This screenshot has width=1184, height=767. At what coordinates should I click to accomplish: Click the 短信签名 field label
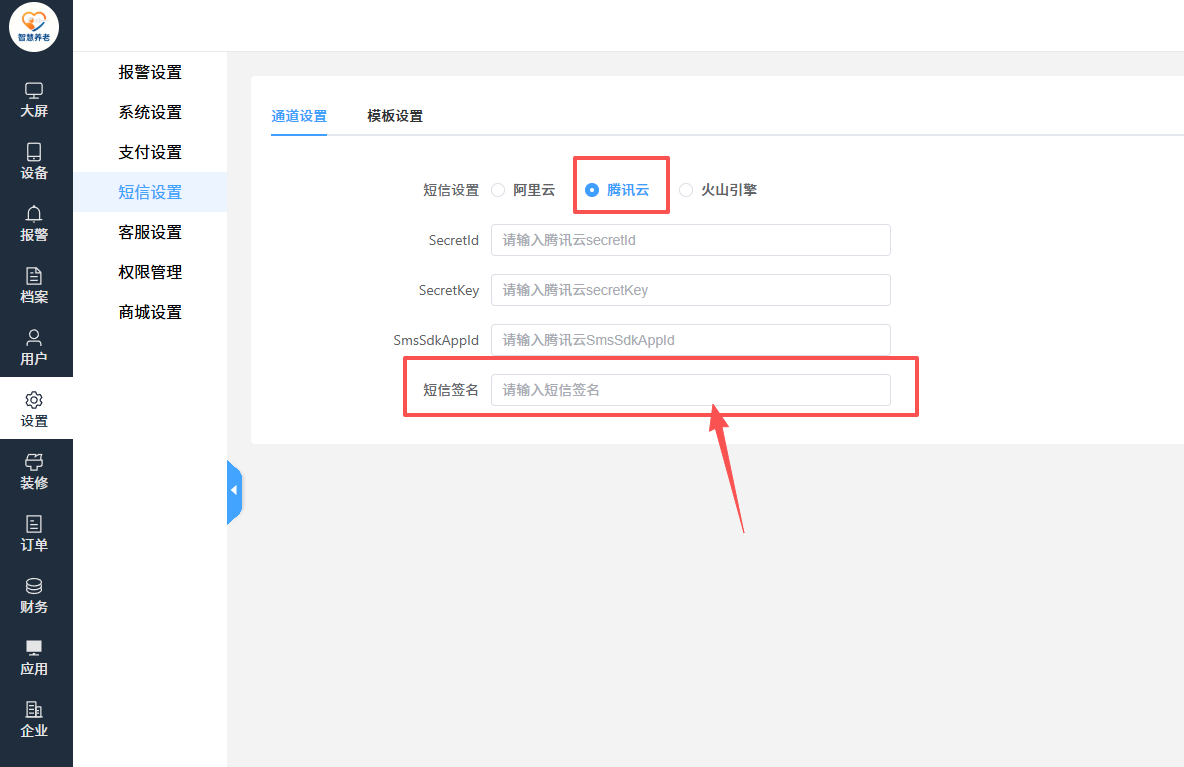[451, 390]
